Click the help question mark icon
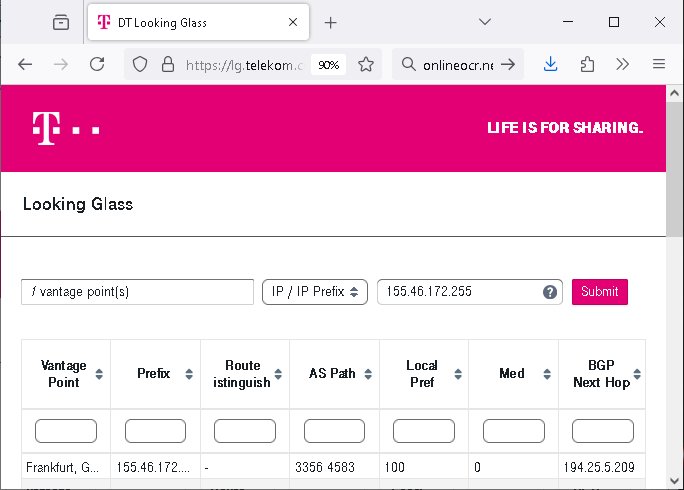Screen dimensions: 684x490 [x=550, y=292]
